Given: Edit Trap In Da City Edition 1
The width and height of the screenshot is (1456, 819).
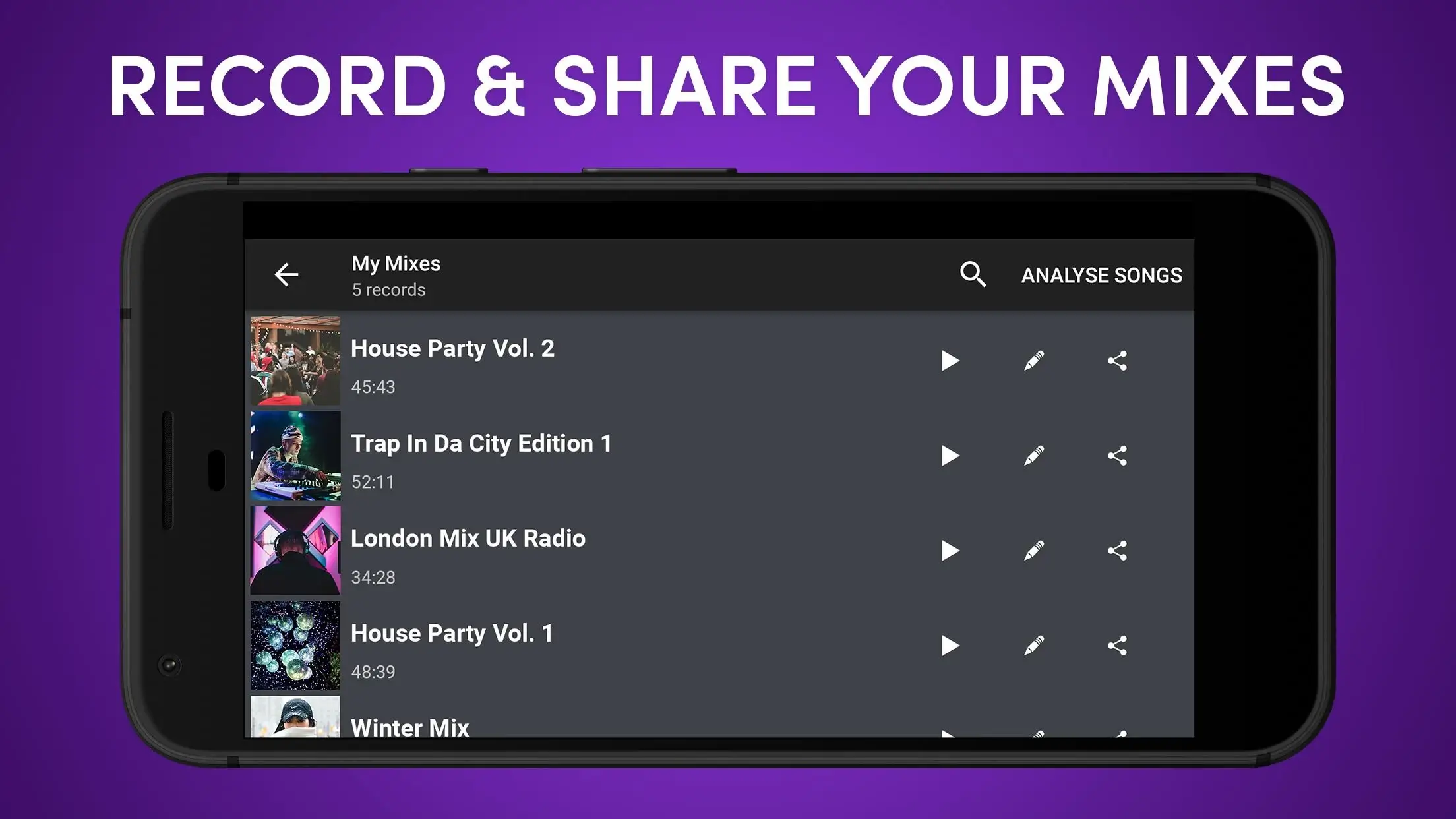Looking at the screenshot, I should [x=1033, y=455].
